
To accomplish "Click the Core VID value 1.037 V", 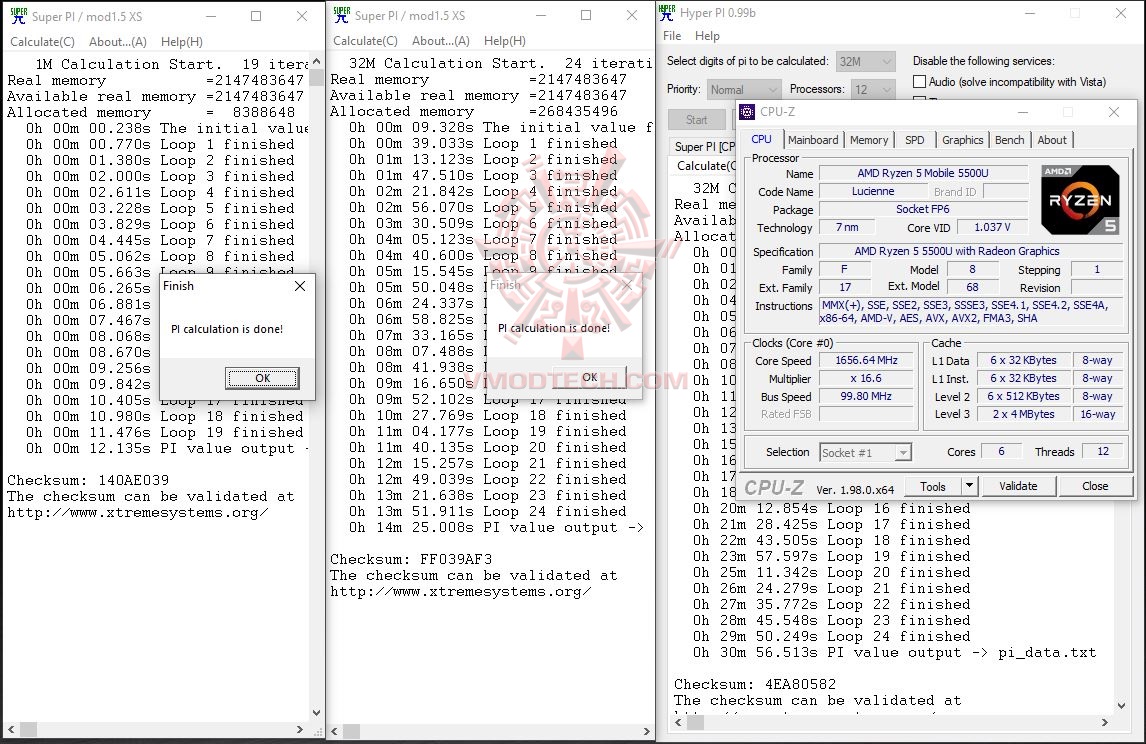I will [x=993, y=227].
